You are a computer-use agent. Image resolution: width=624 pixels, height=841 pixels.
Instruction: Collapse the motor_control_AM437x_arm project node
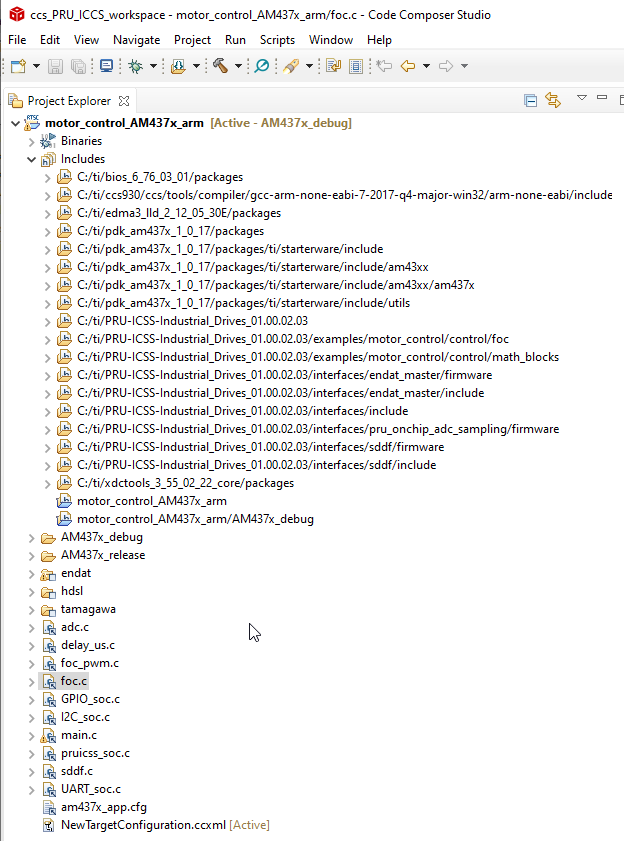[16, 123]
